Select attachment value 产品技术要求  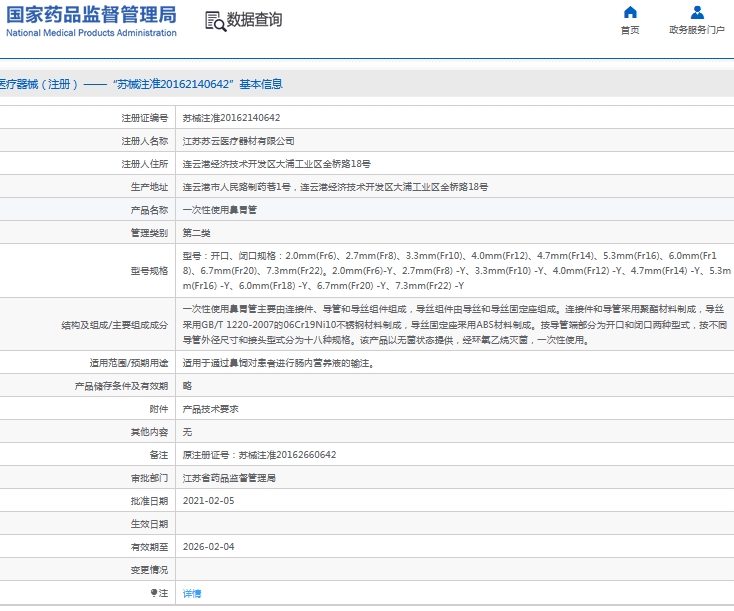[211, 409]
